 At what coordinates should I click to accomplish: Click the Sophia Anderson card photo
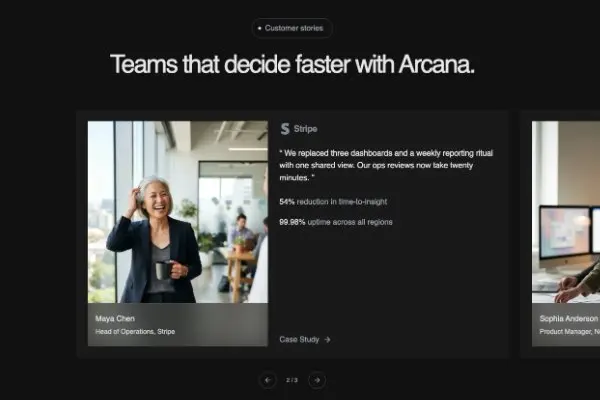coord(566,212)
